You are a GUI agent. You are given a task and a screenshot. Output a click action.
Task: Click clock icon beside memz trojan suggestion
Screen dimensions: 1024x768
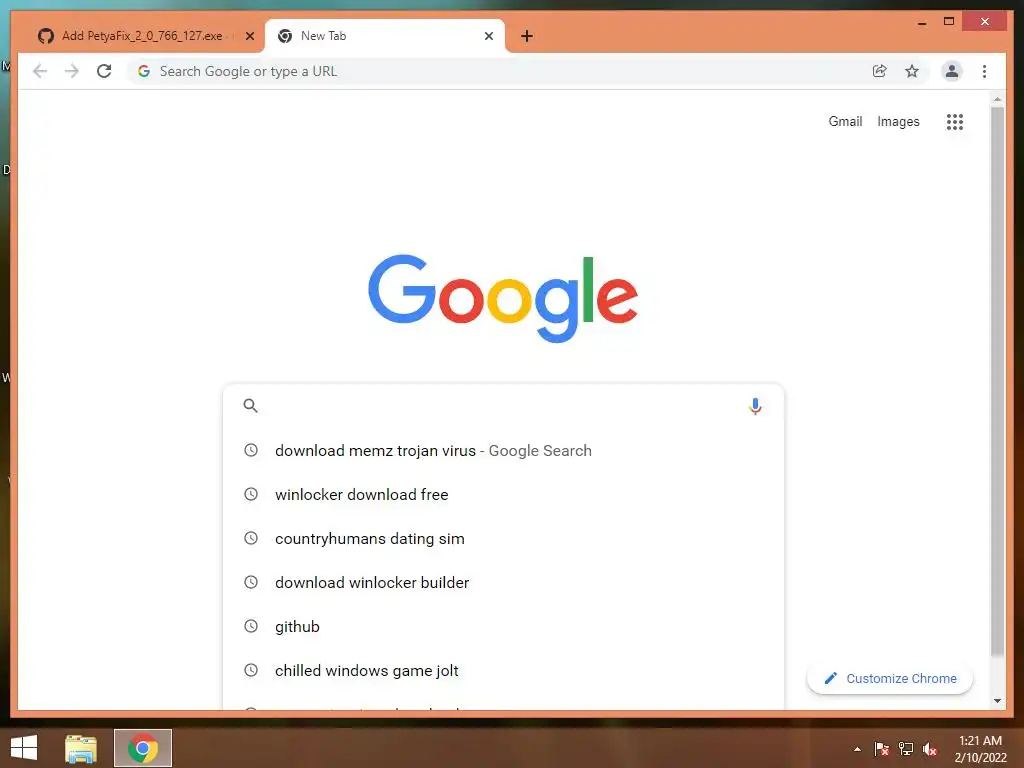[251, 450]
